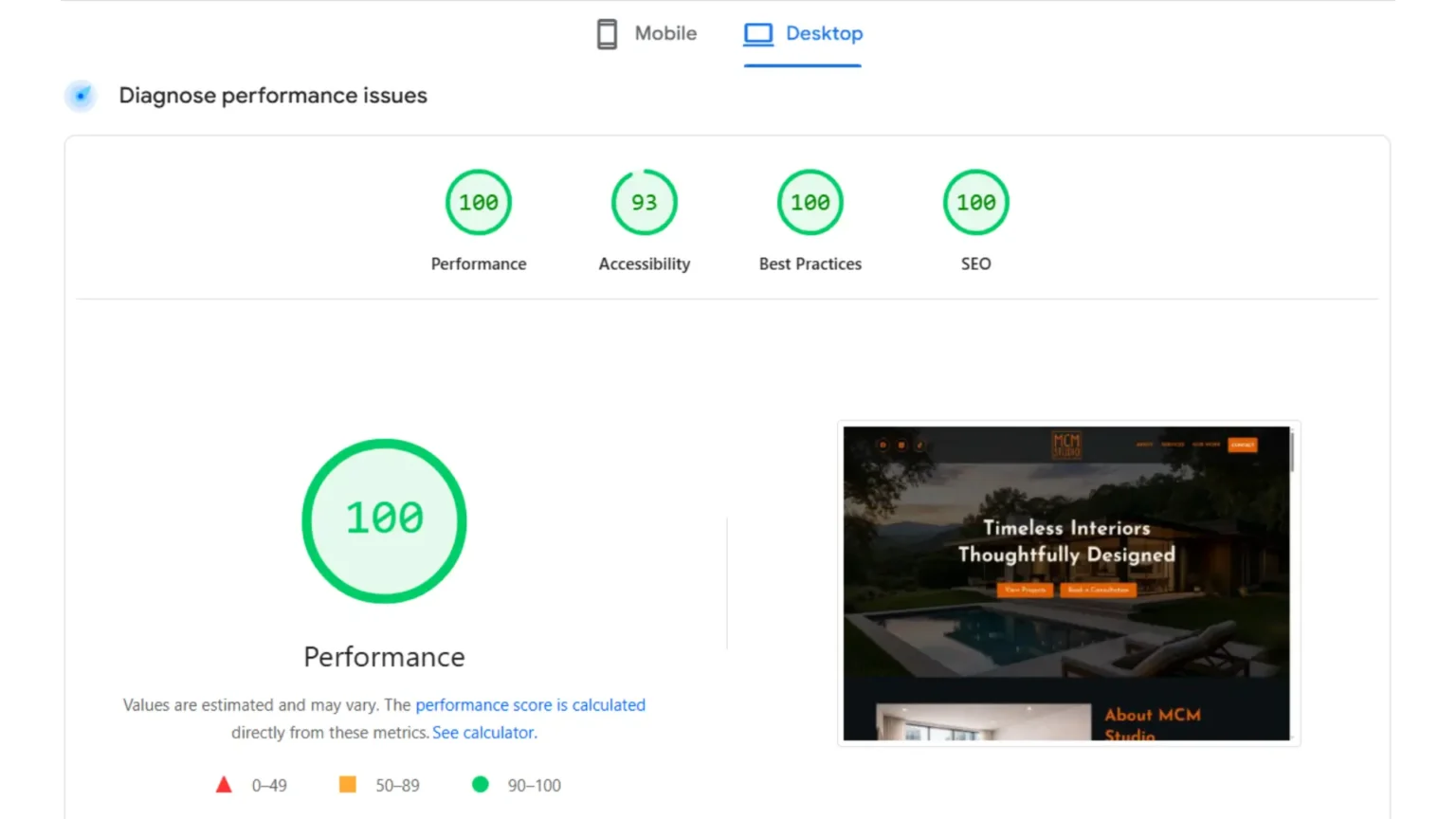Open the performance score is calculated link
Viewport: 1456px width, 819px height.
(x=530, y=705)
